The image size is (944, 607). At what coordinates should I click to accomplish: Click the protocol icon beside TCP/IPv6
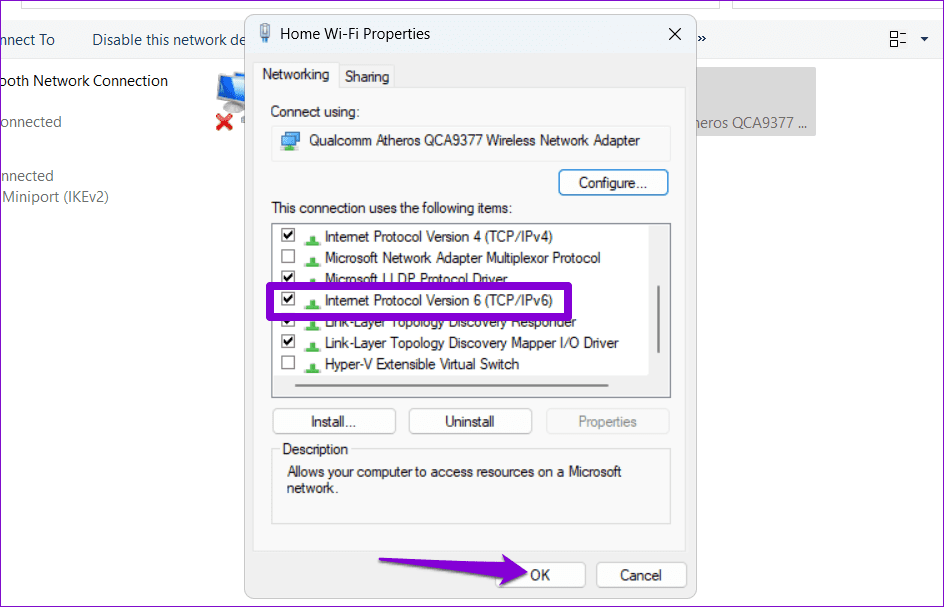tap(312, 302)
